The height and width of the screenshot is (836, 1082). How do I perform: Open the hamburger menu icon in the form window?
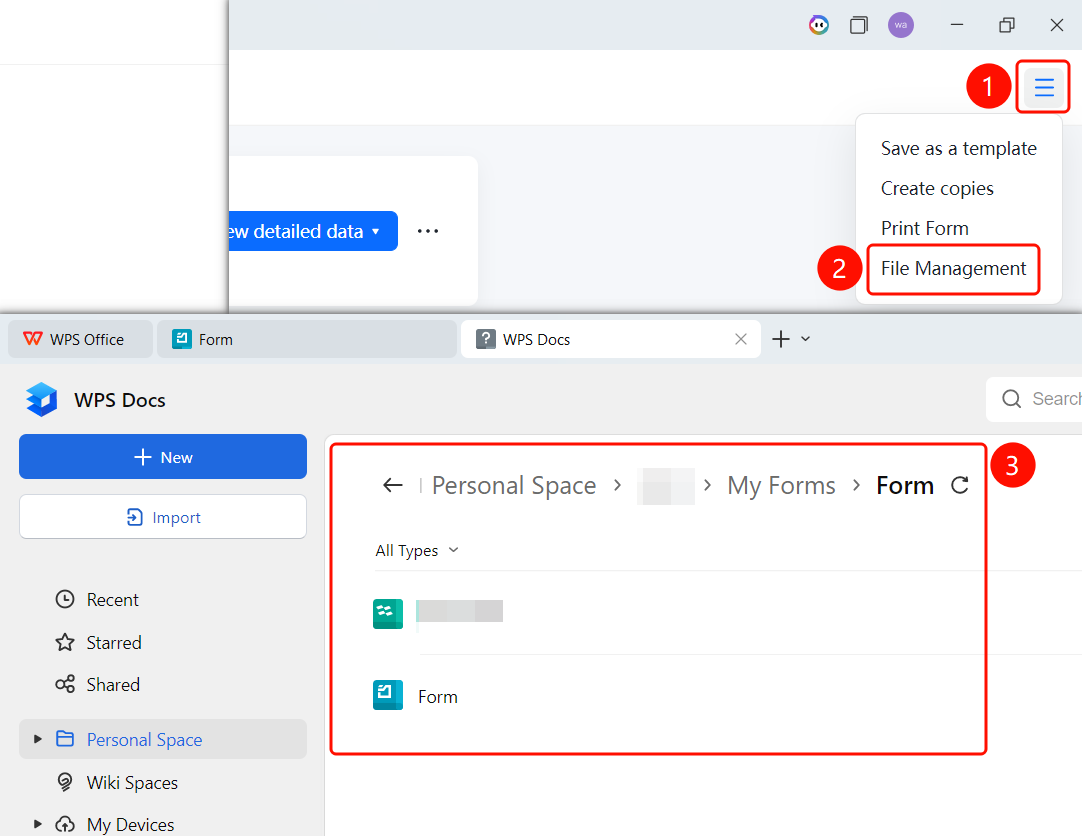pos(1043,87)
